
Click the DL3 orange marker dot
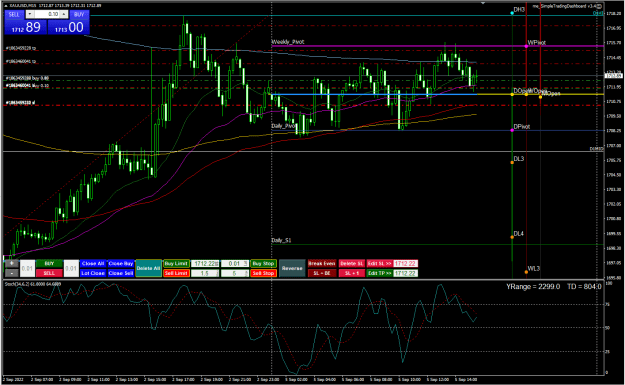(512, 162)
